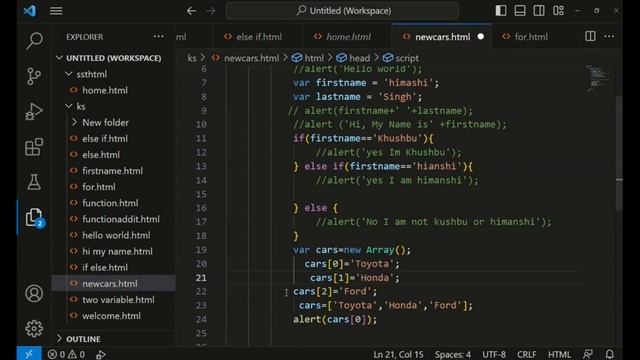Viewport: 640px width, 360px height.
Task: Click Ln 21, Col 15 in status bar
Action: [398, 354]
